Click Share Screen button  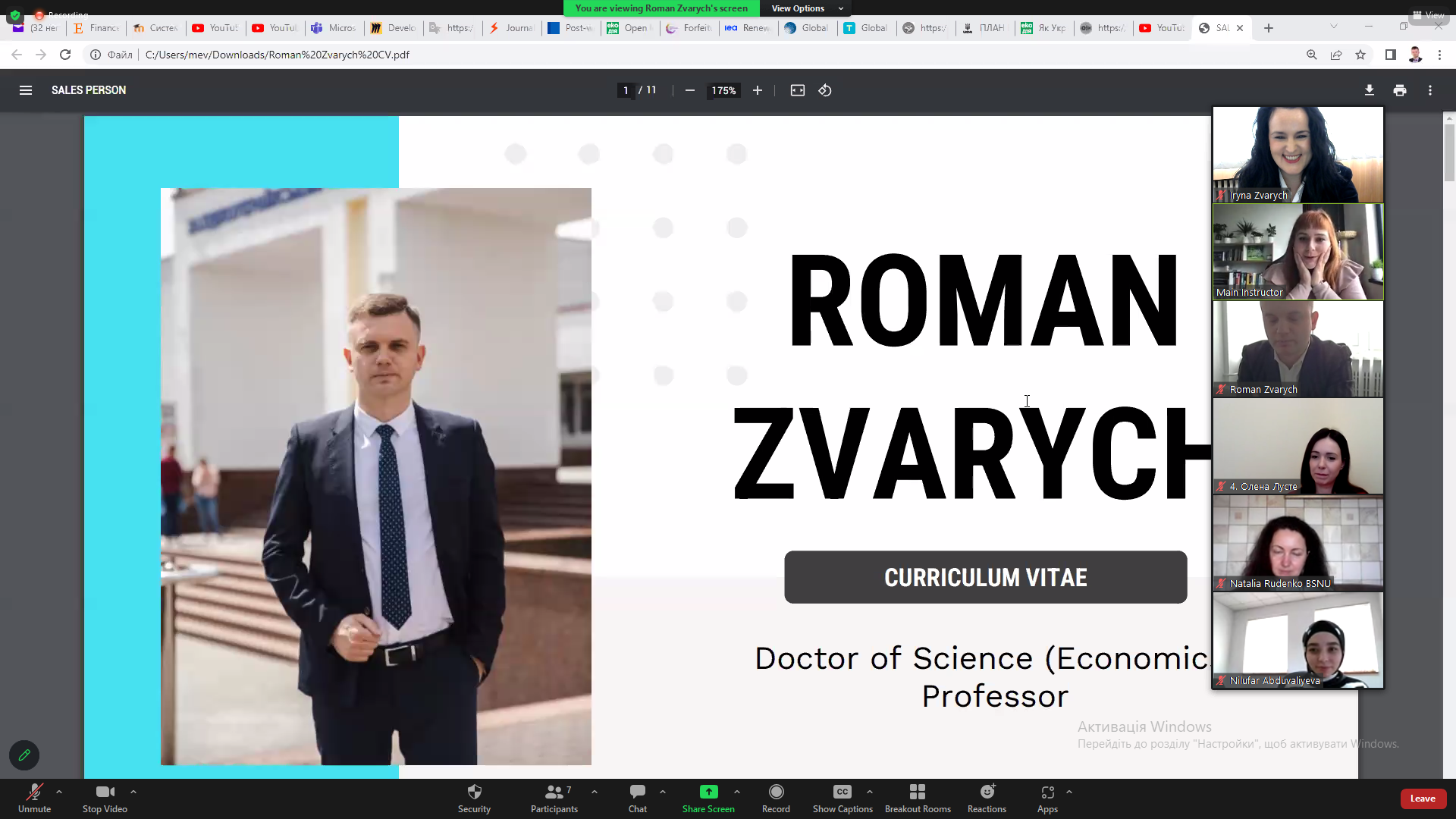click(708, 799)
